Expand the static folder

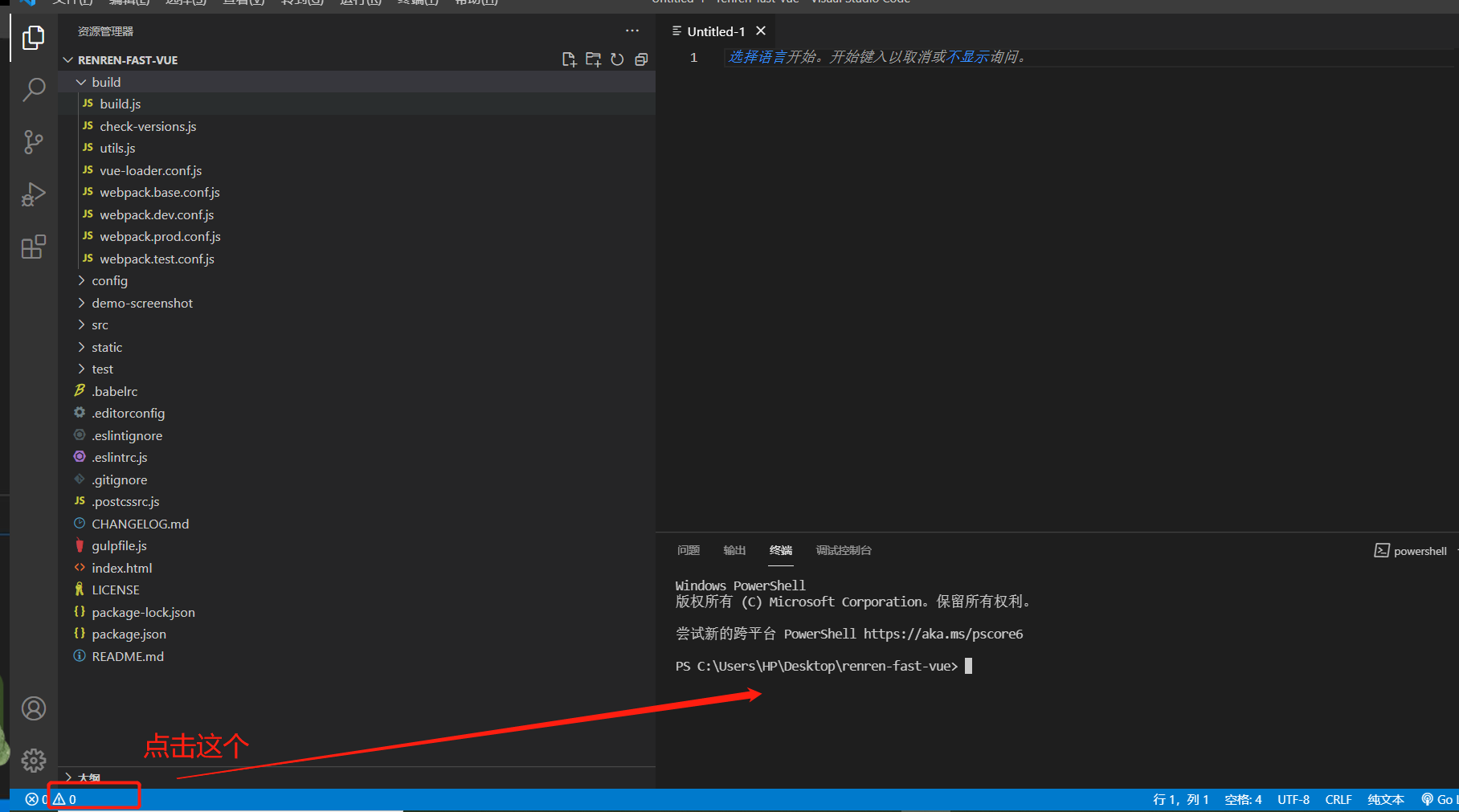coord(357,347)
